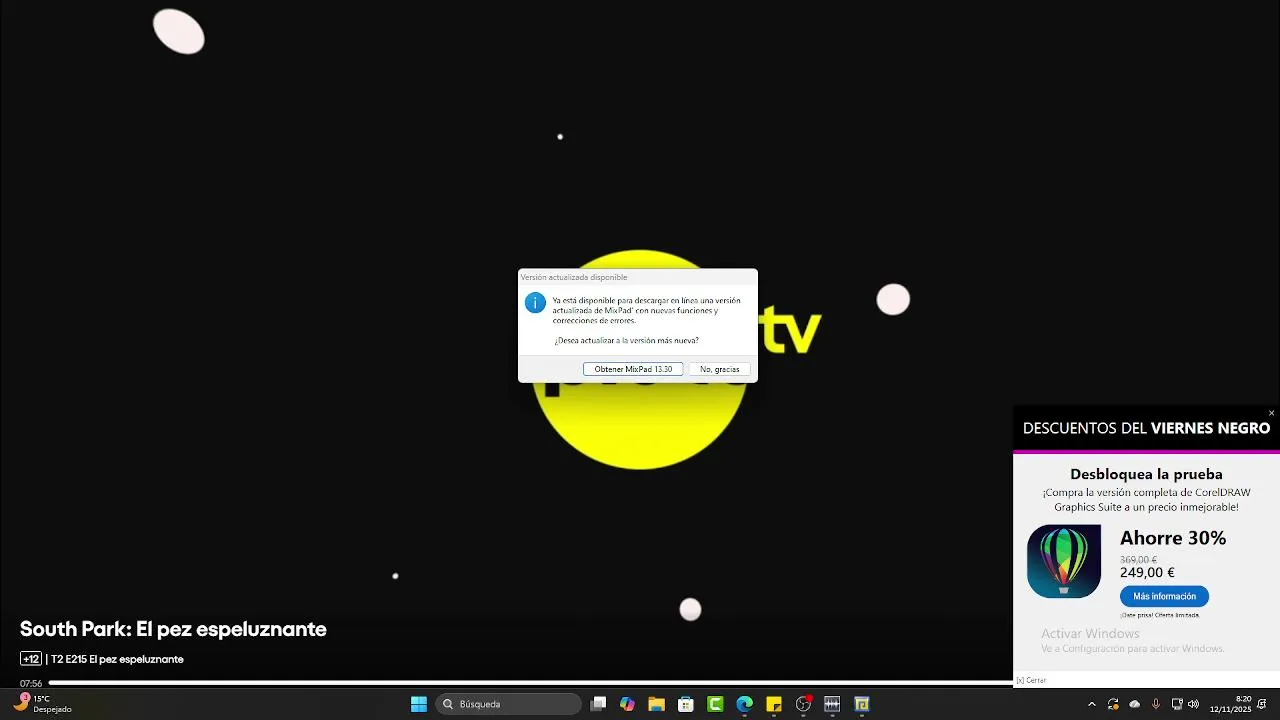Image resolution: width=1280 pixels, height=720 pixels.
Task: Open network settings from the tray
Action: point(1177,704)
